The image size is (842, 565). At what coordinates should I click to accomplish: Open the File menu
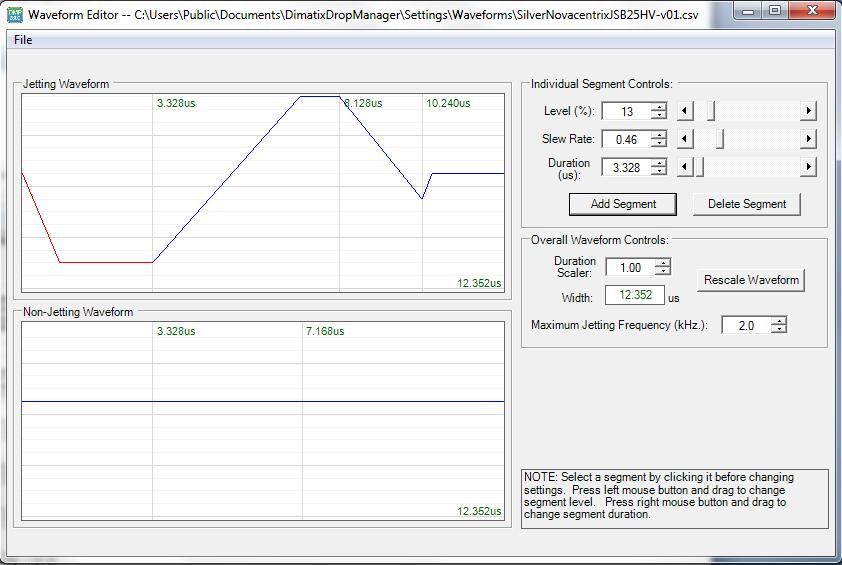[x=23, y=40]
